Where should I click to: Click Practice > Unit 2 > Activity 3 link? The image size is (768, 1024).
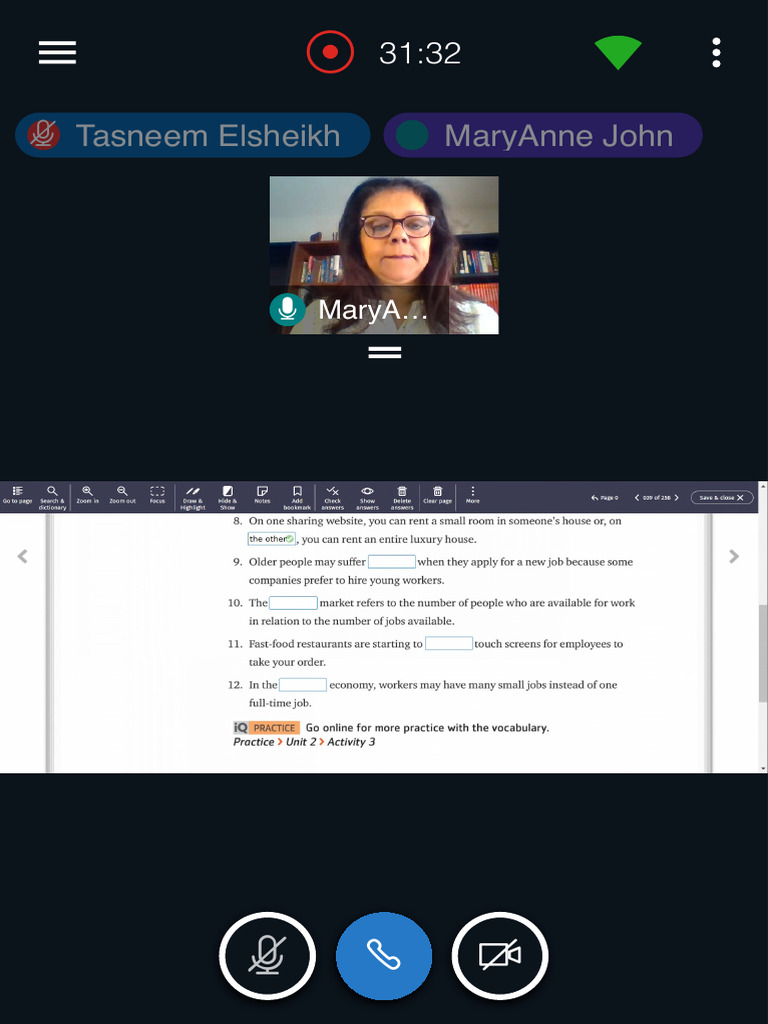[304, 742]
